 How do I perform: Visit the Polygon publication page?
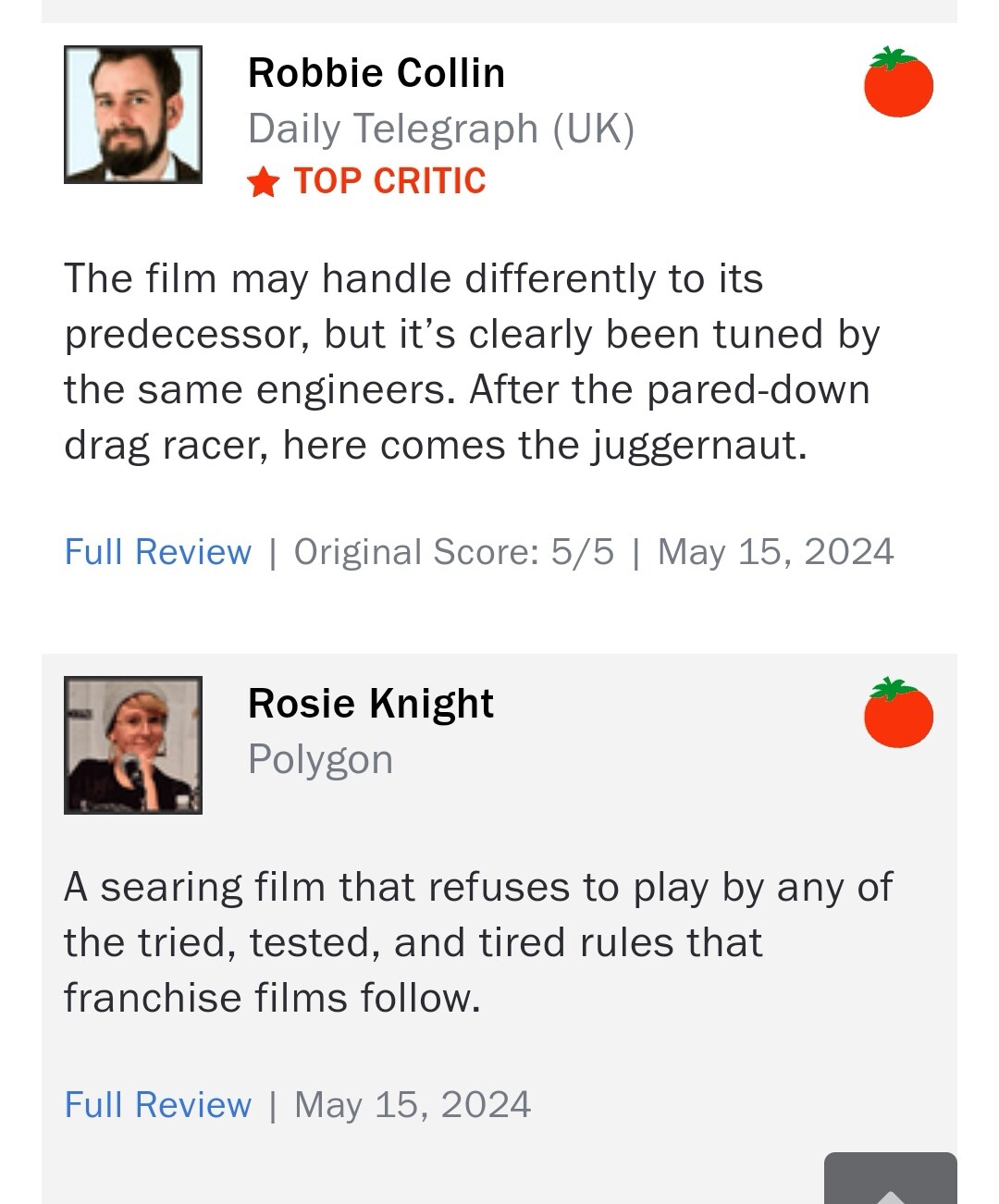point(320,759)
